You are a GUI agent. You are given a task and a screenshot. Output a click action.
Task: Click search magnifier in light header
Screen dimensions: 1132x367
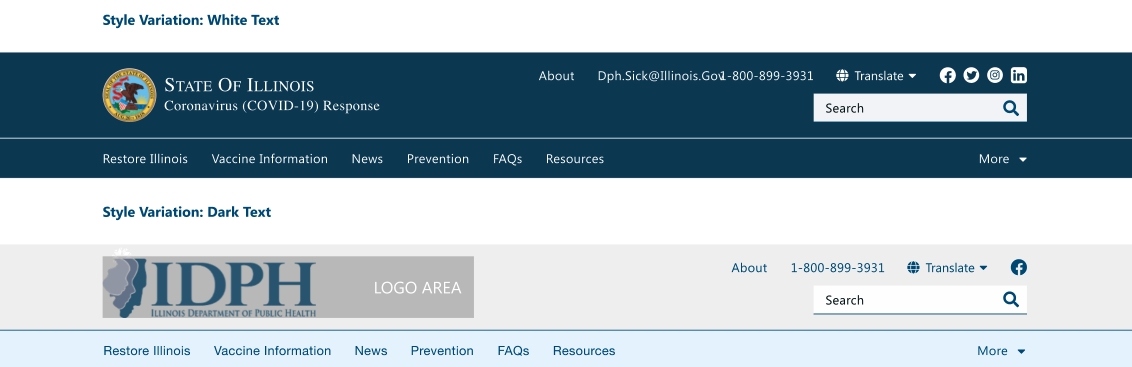(1011, 300)
